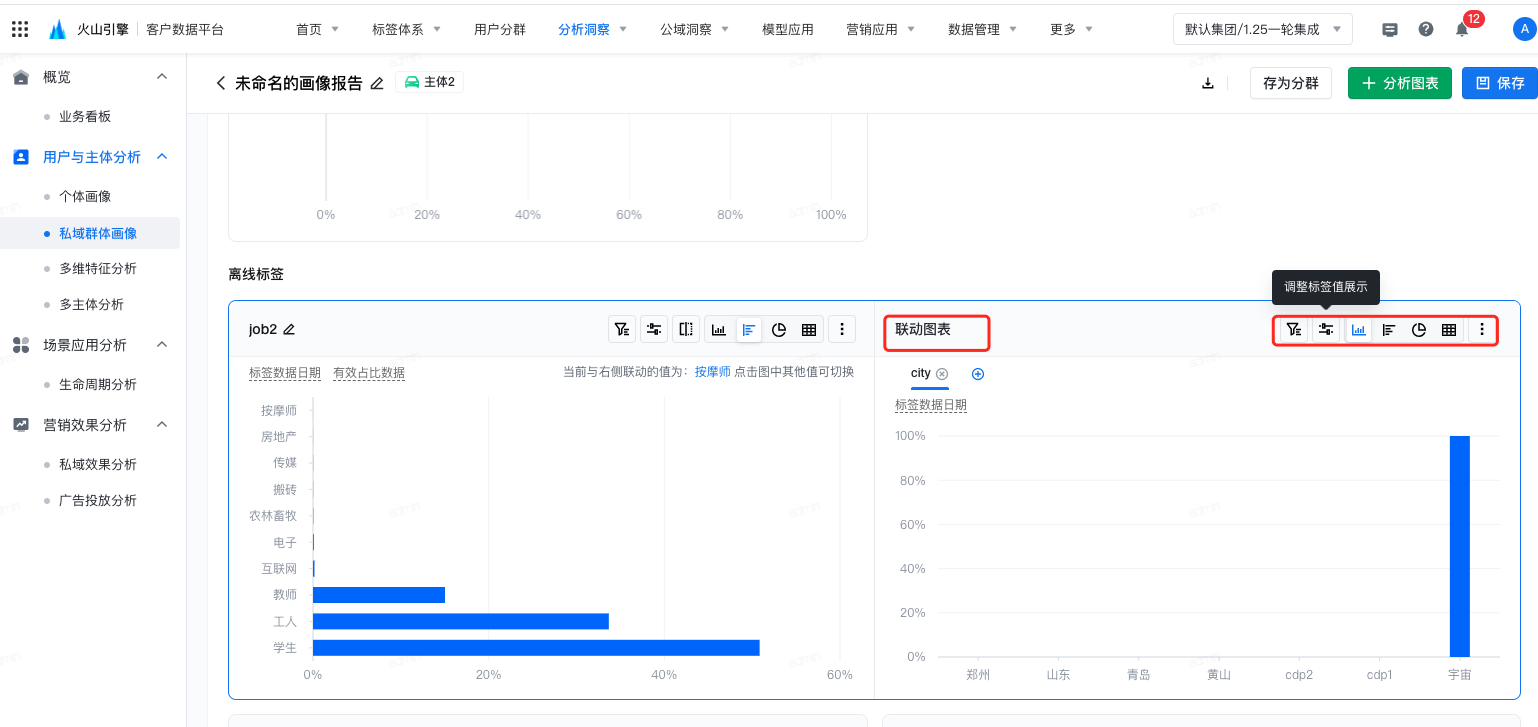The width and height of the screenshot is (1538, 727).
Task: Adjust label value display in the job2 chart
Action: coord(654,329)
